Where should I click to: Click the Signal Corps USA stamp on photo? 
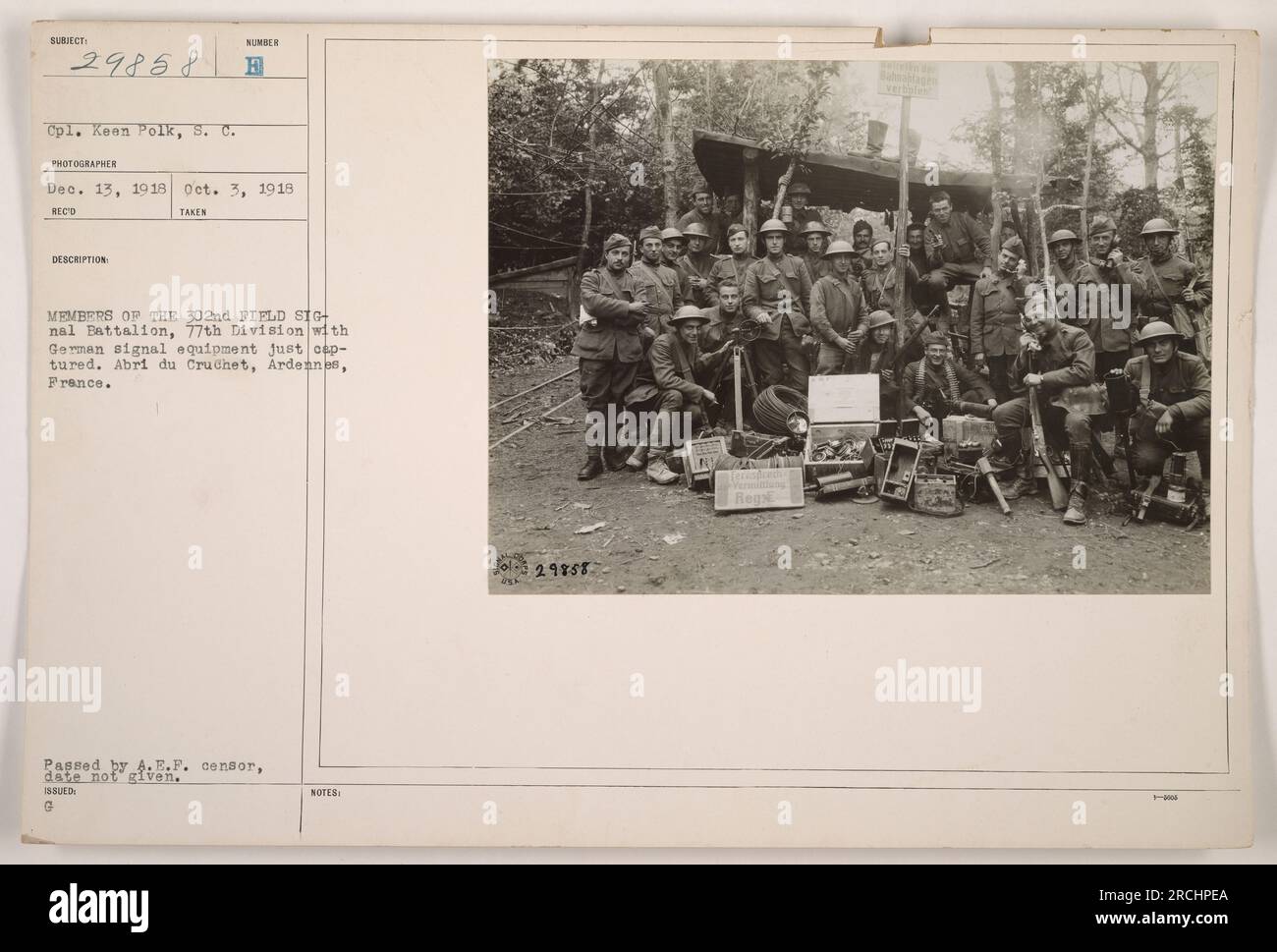[512, 570]
